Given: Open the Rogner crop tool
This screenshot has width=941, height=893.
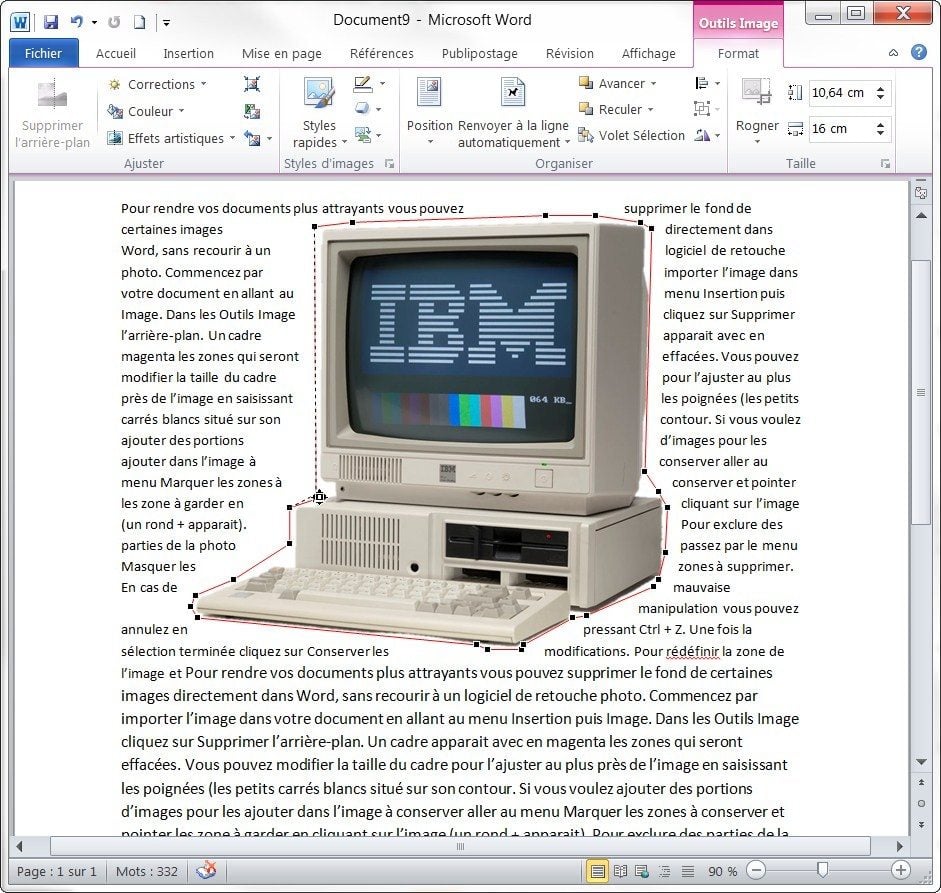Looking at the screenshot, I should click(756, 93).
